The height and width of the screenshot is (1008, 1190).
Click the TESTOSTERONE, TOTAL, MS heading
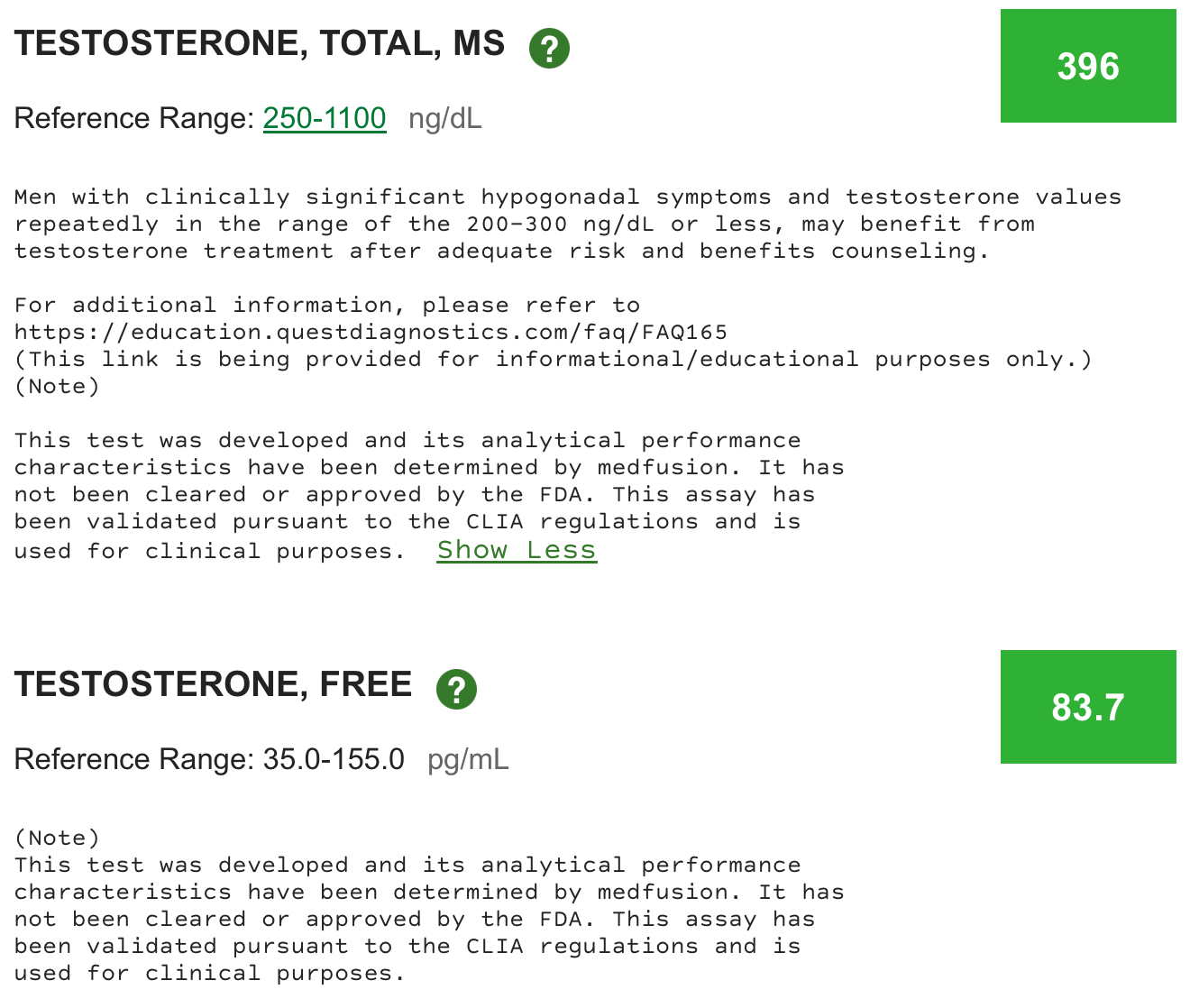pyautogui.click(x=260, y=44)
